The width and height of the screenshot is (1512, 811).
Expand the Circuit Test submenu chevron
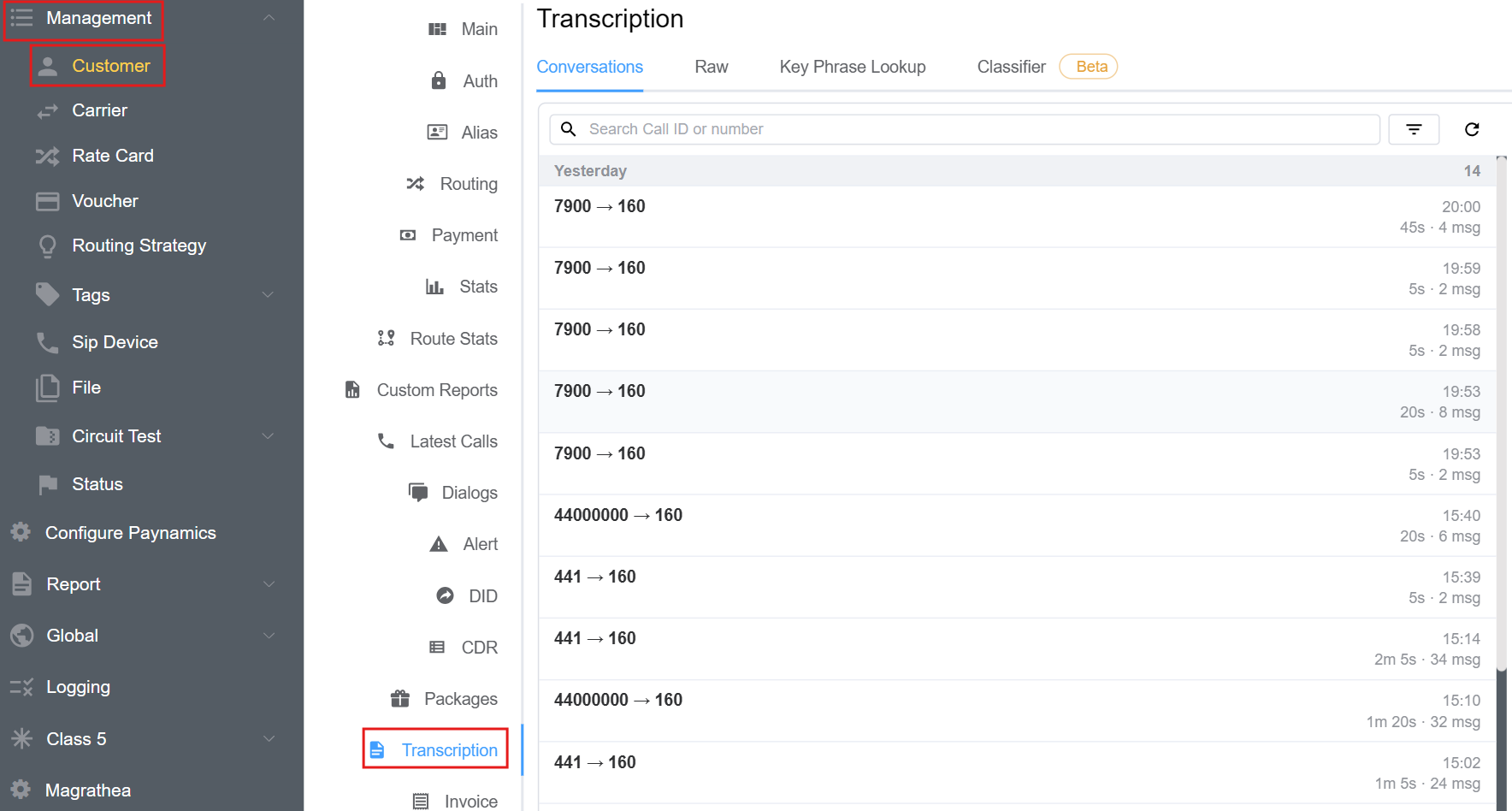click(269, 436)
